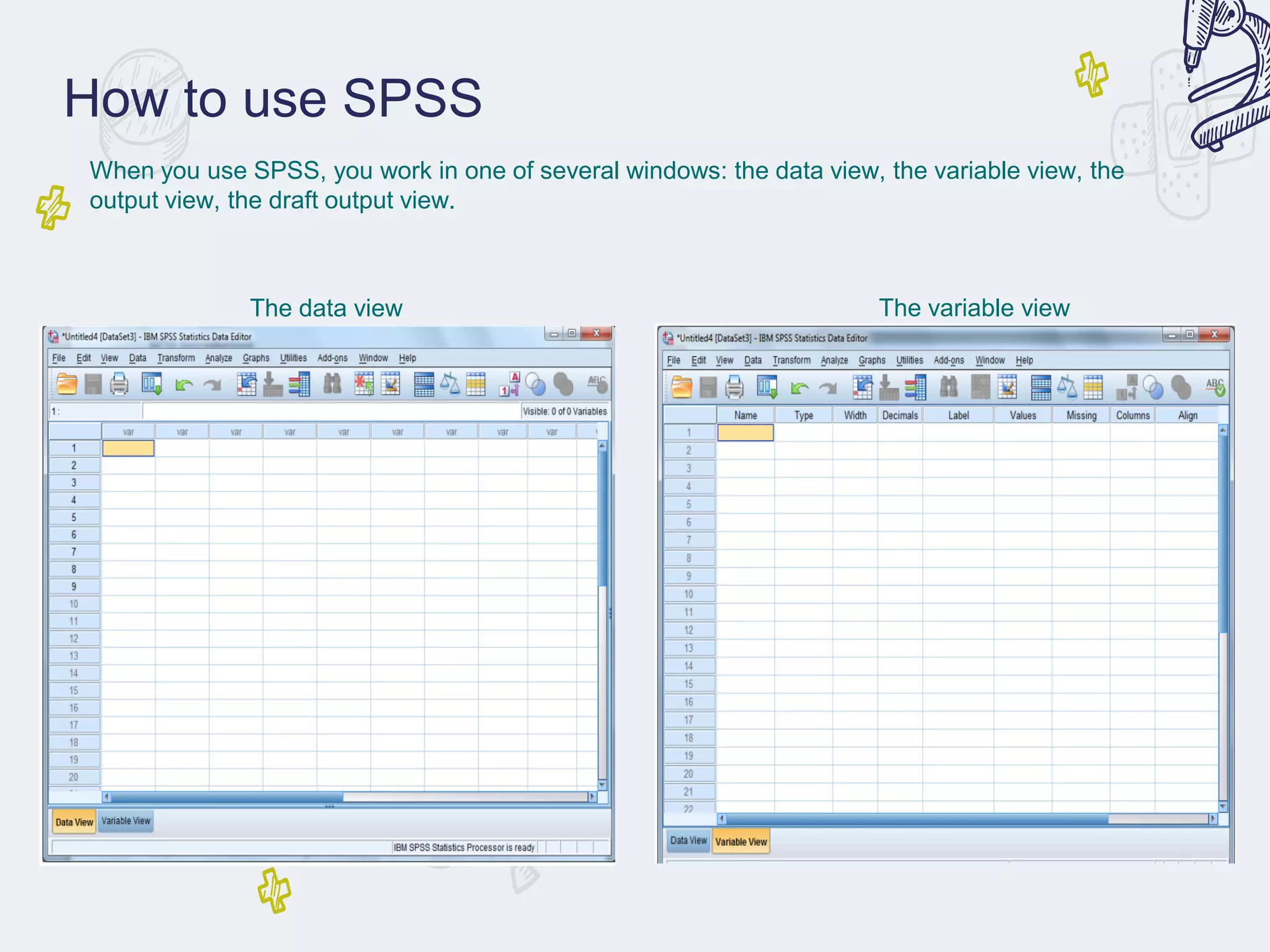Switch to Variable View tab in data view window
This screenshot has height=952, width=1270.
126,821
